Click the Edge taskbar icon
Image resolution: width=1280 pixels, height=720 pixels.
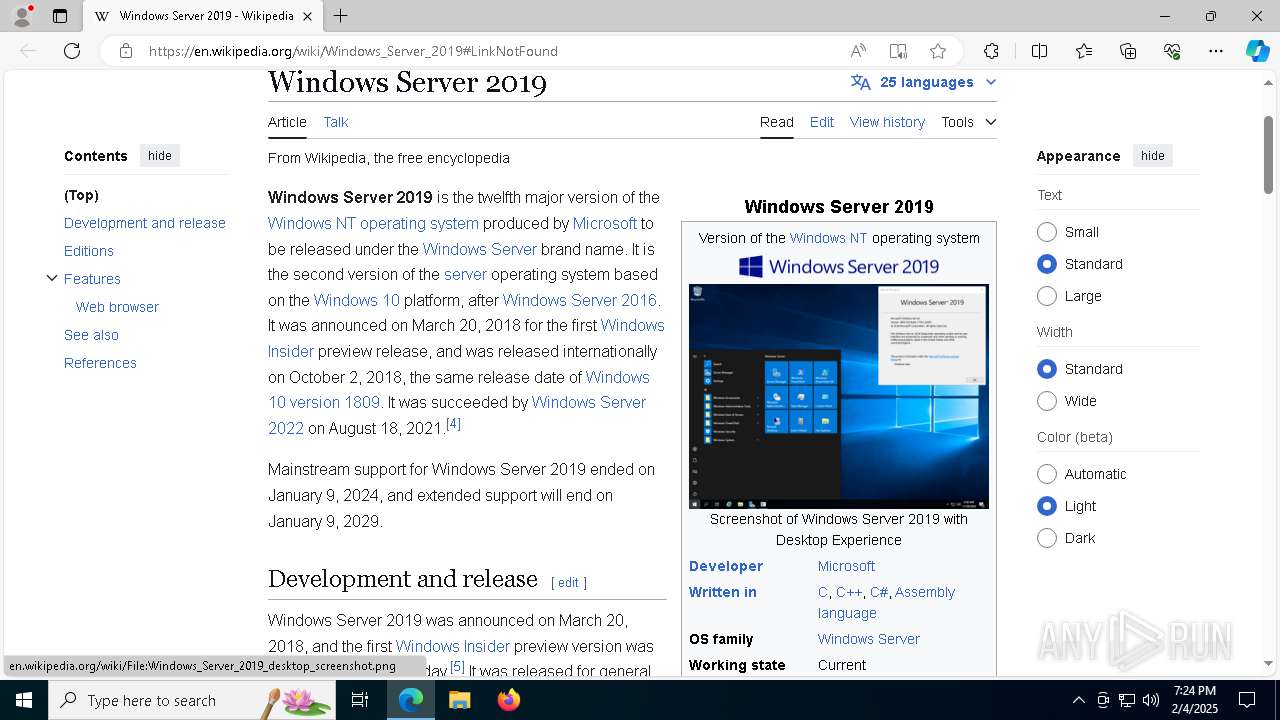click(411, 700)
